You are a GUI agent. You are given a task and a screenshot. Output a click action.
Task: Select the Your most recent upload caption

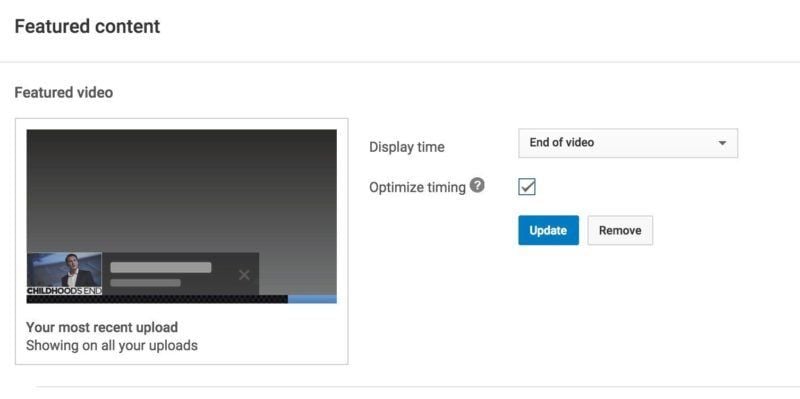click(102, 327)
